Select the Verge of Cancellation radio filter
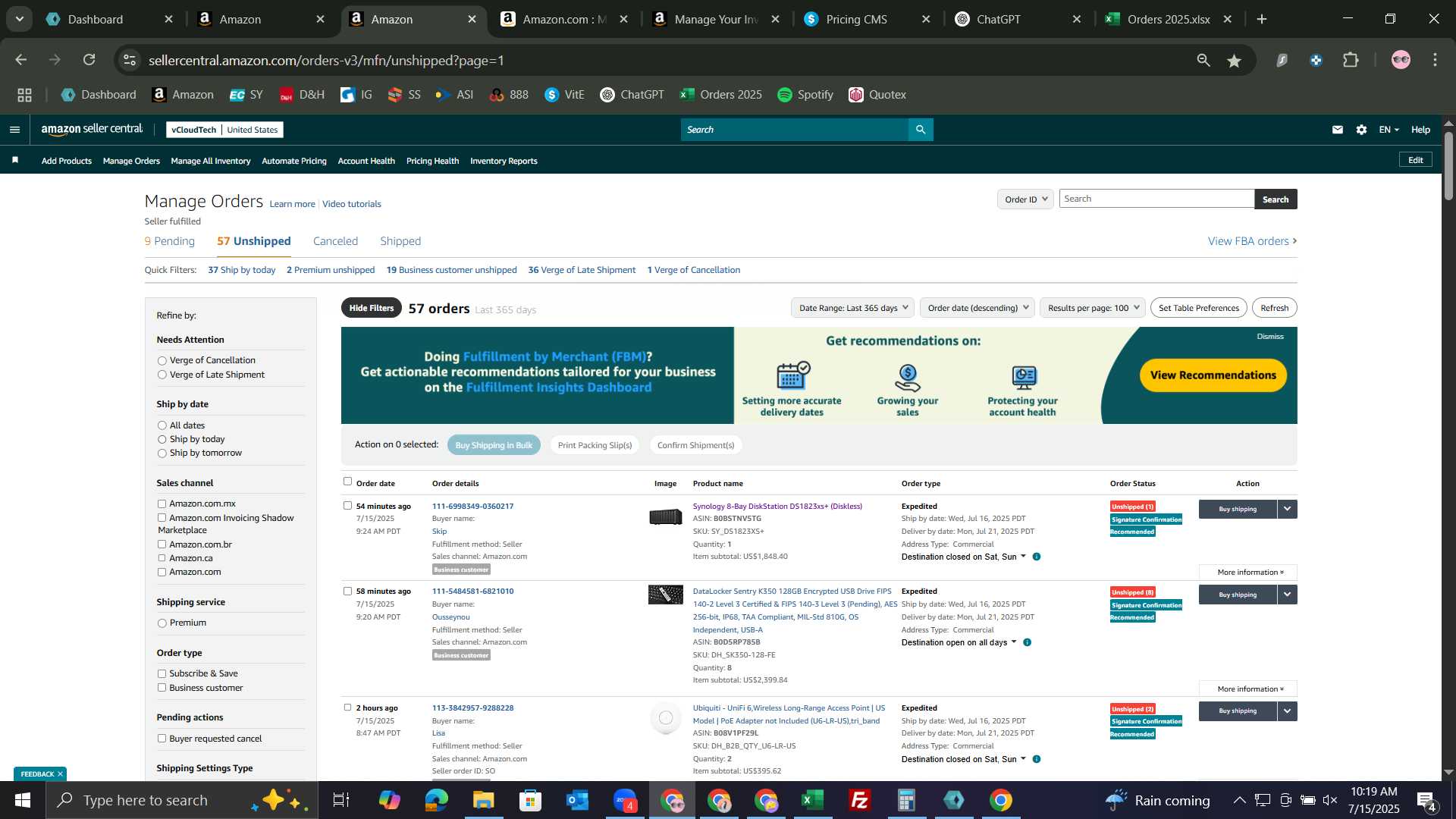Viewport: 1456px width, 819px height. pyautogui.click(x=162, y=361)
